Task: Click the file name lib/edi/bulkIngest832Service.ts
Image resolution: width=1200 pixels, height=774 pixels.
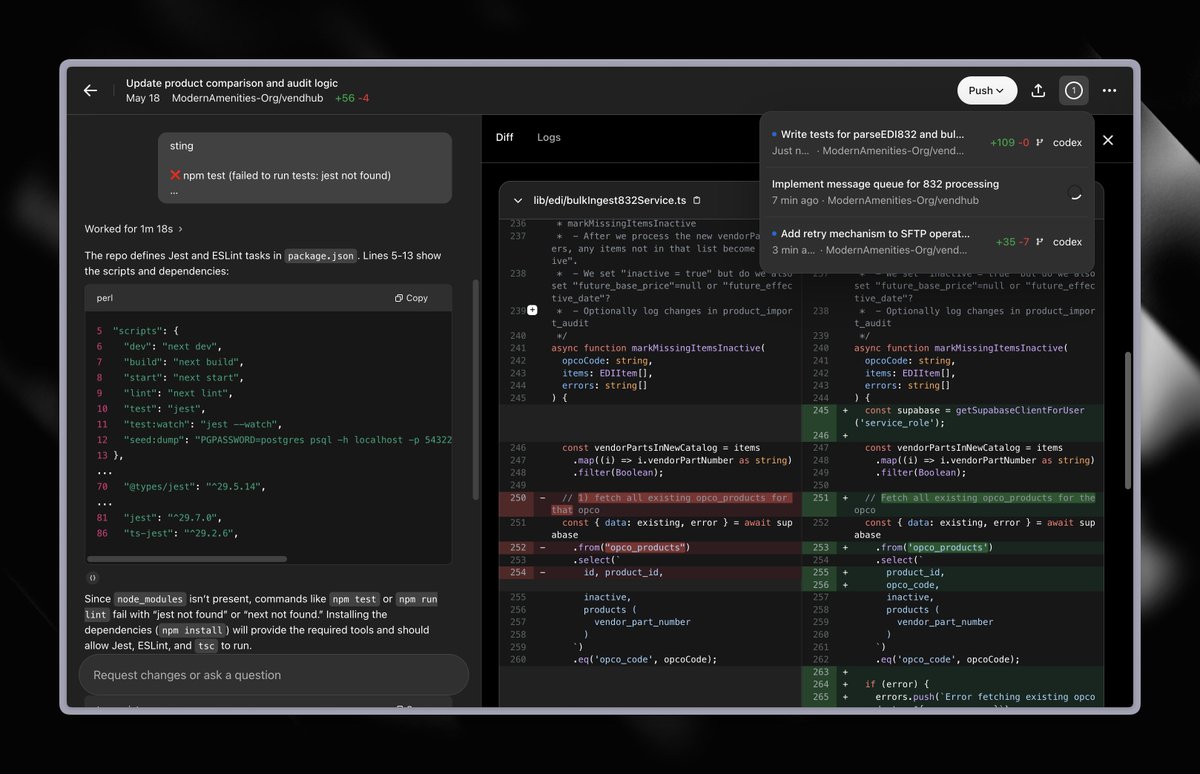Action: (610, 200)
